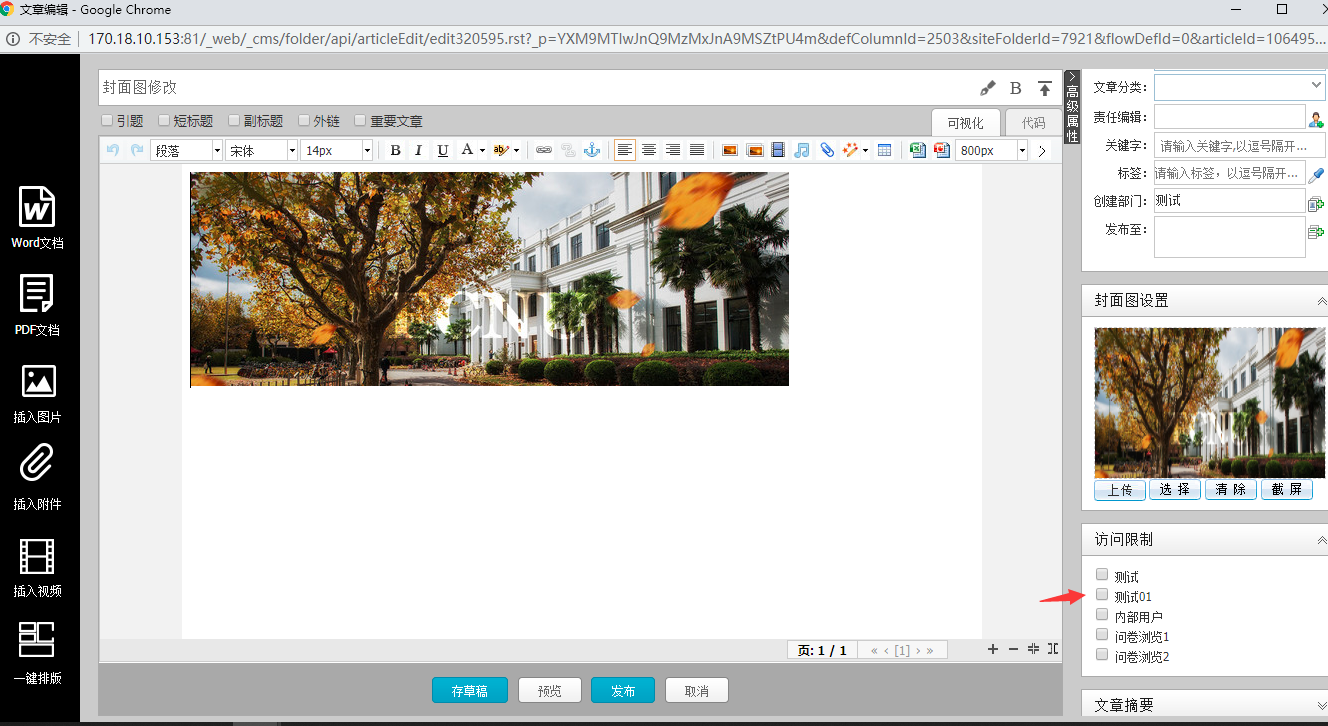Click the pencil icon beside title field
Image resolution: width=1328 pixels, height=726 pixels.
[987, 88]
